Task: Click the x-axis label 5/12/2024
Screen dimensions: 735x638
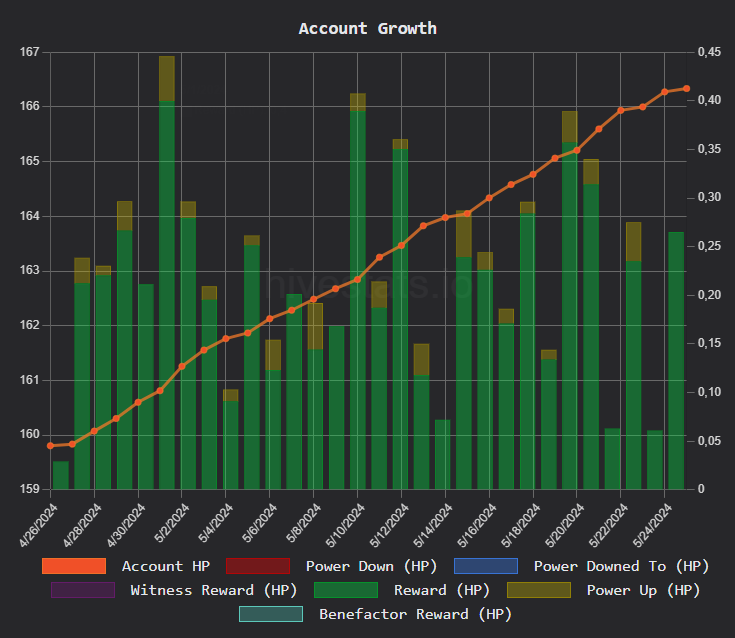Action: [x=389, y=525]
